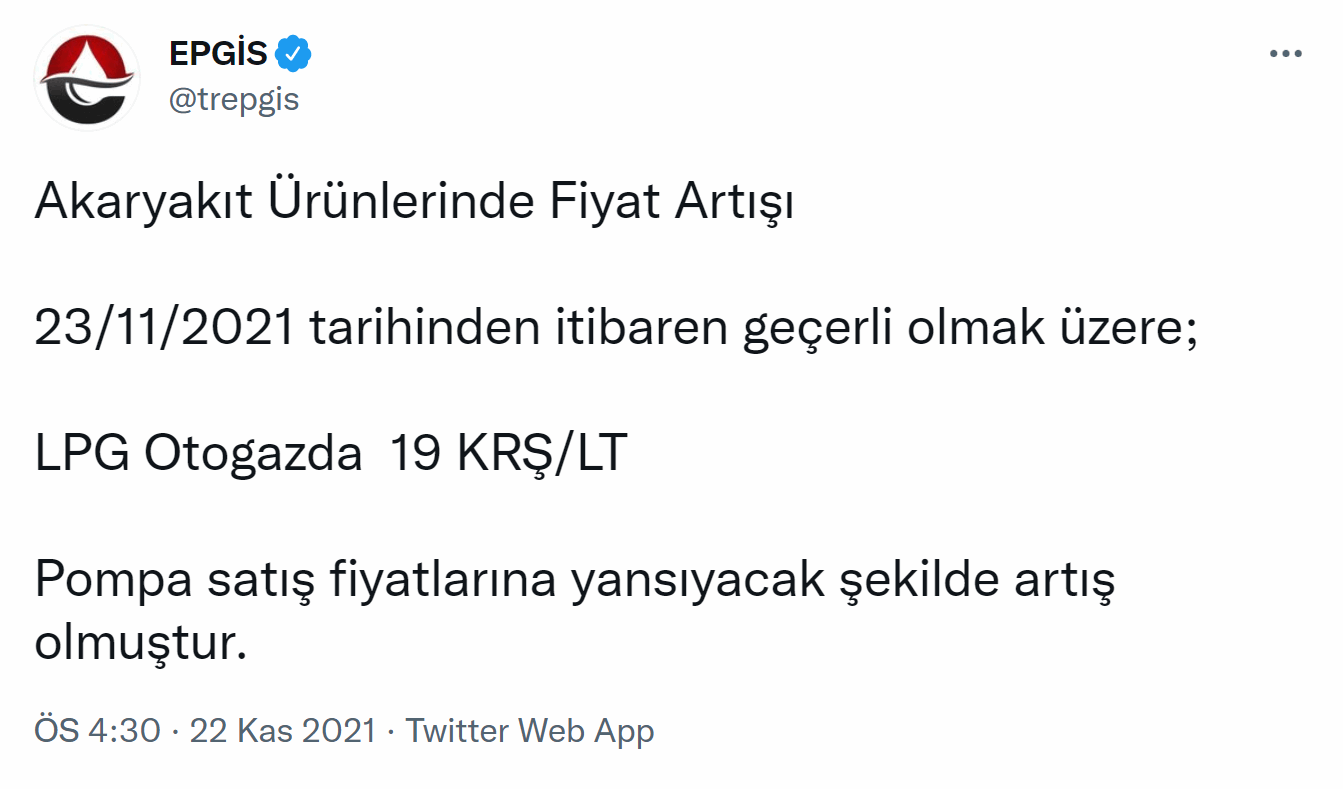Viewport: 1343px width, 789px height.
Task: Click the EPGİS display name
Action: 218,54
